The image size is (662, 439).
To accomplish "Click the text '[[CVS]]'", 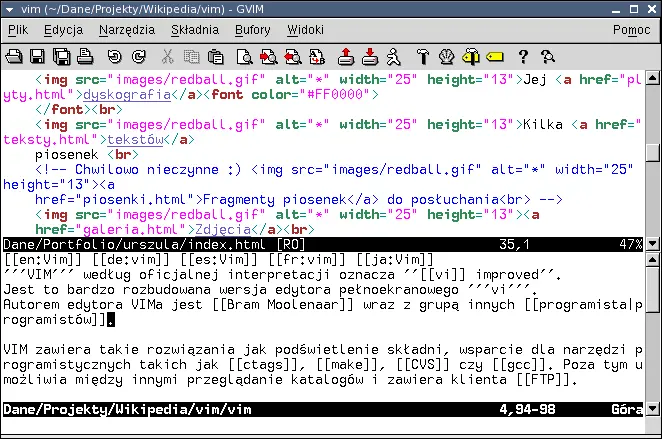I will 423,364.
